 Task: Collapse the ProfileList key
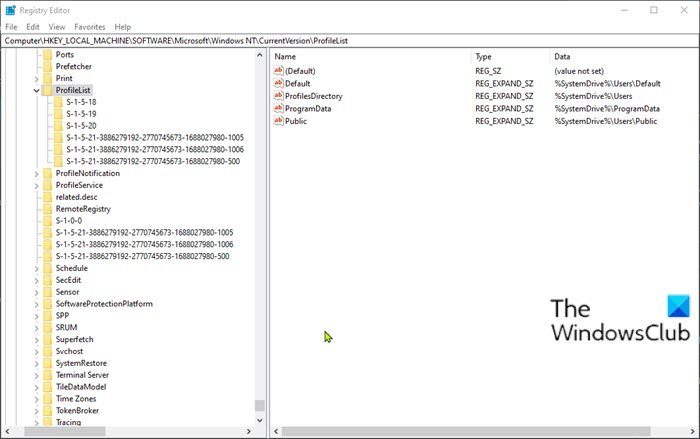(37, 90)
